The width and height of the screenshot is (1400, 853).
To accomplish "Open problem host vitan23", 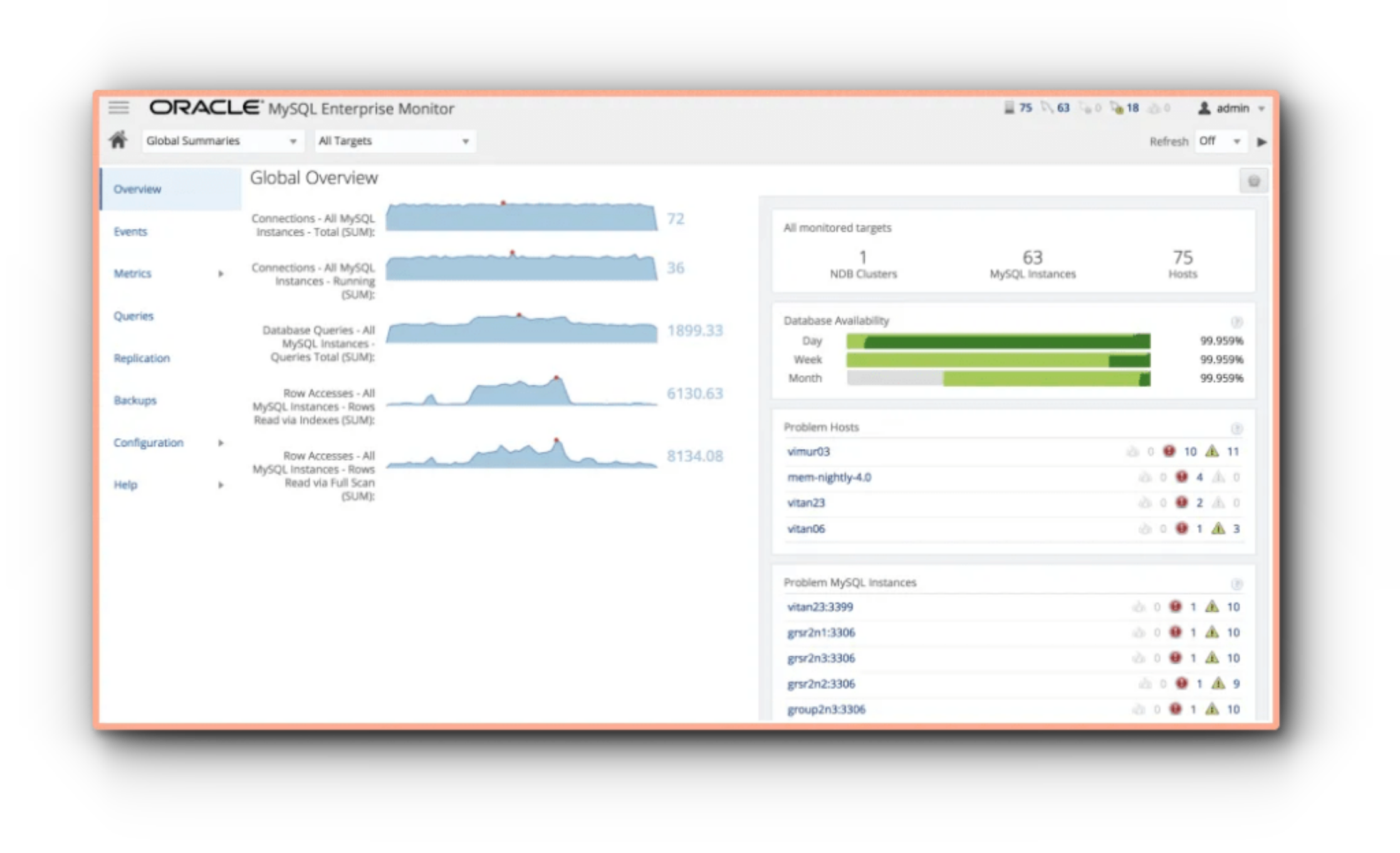I will point(806,503).
